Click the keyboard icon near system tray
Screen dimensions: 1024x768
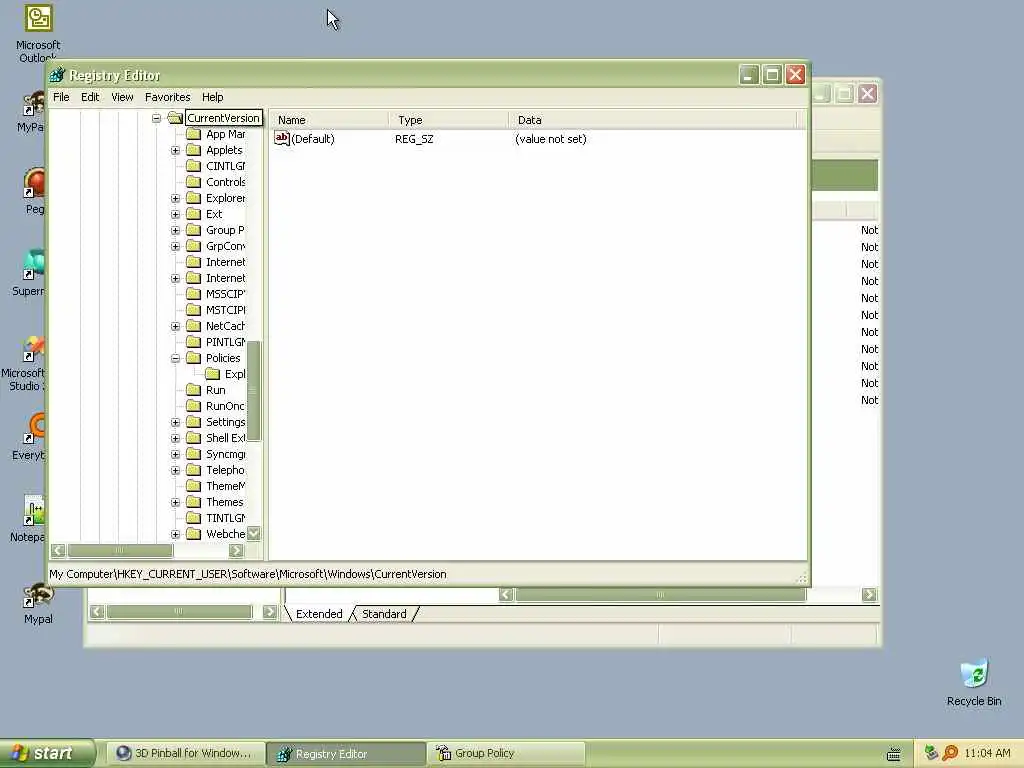pos(894,754)
